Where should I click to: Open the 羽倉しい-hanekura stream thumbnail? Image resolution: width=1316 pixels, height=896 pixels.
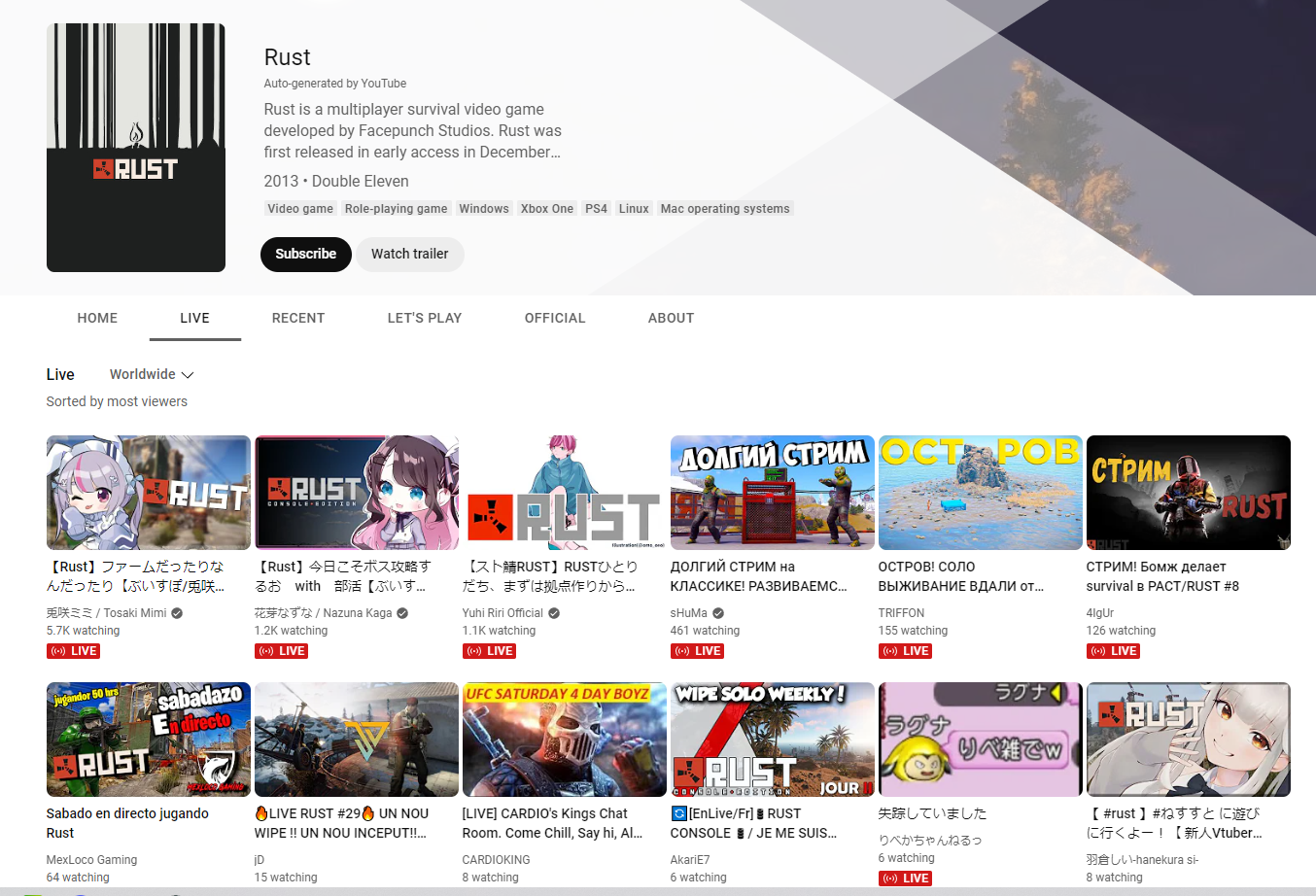(x=1189, y=740)
